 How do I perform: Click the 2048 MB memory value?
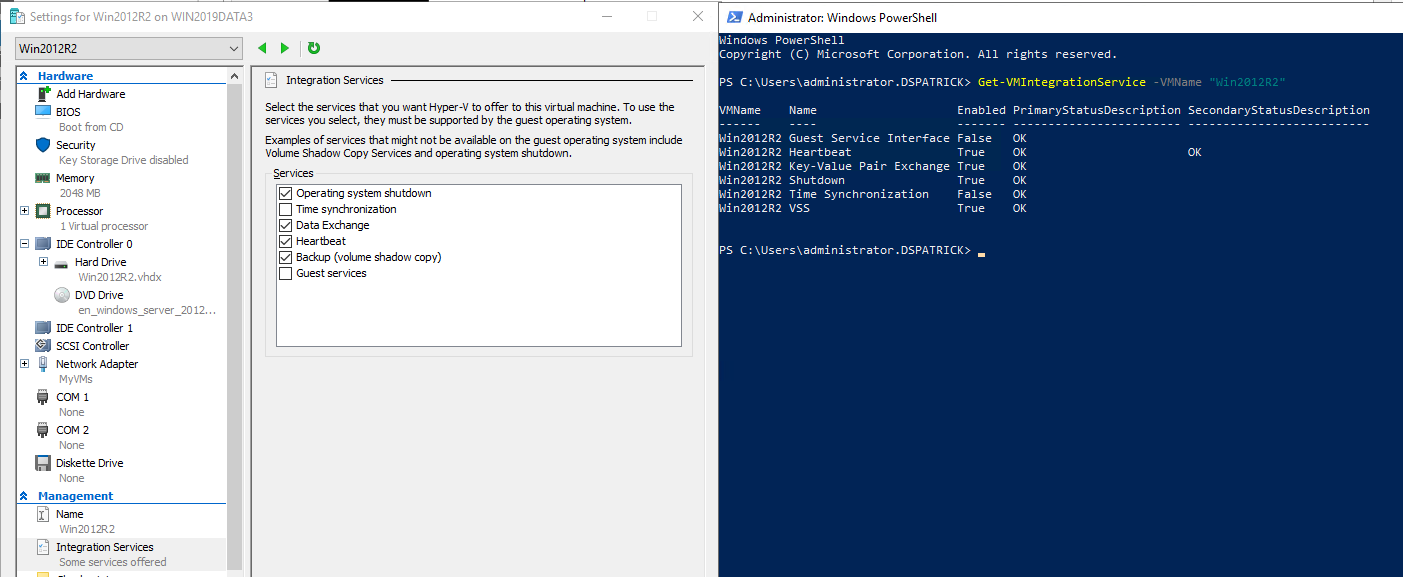click(80, 193)
